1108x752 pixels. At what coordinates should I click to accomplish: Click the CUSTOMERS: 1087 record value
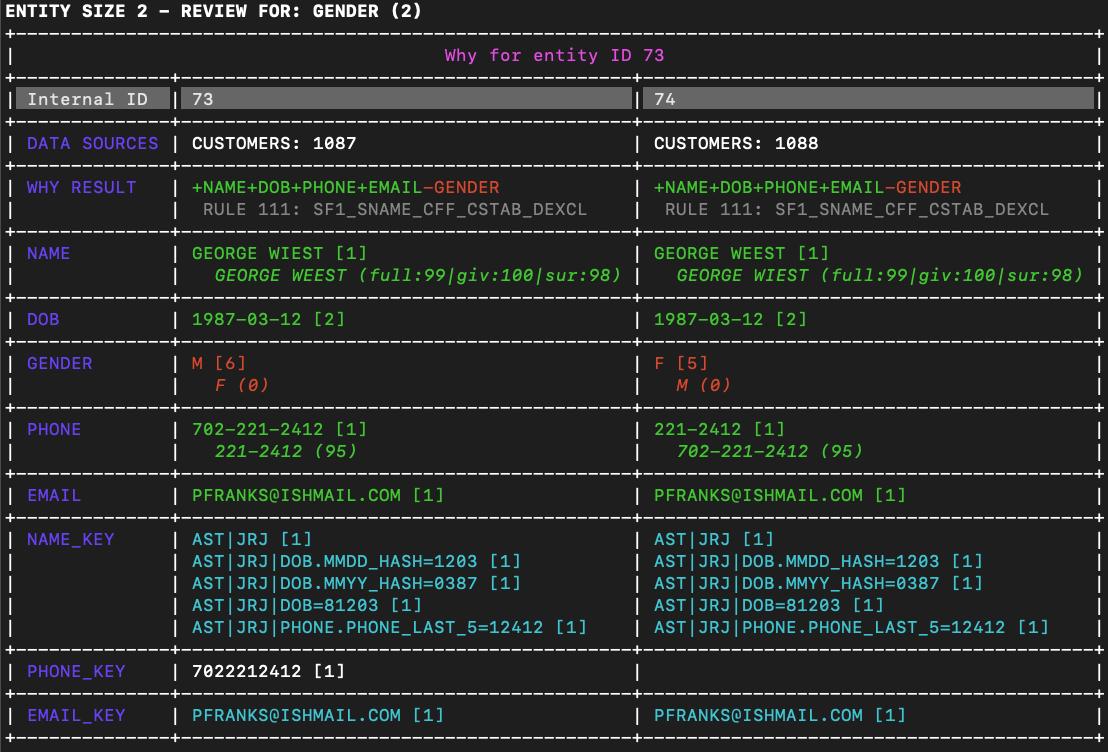tap(273, 143)
